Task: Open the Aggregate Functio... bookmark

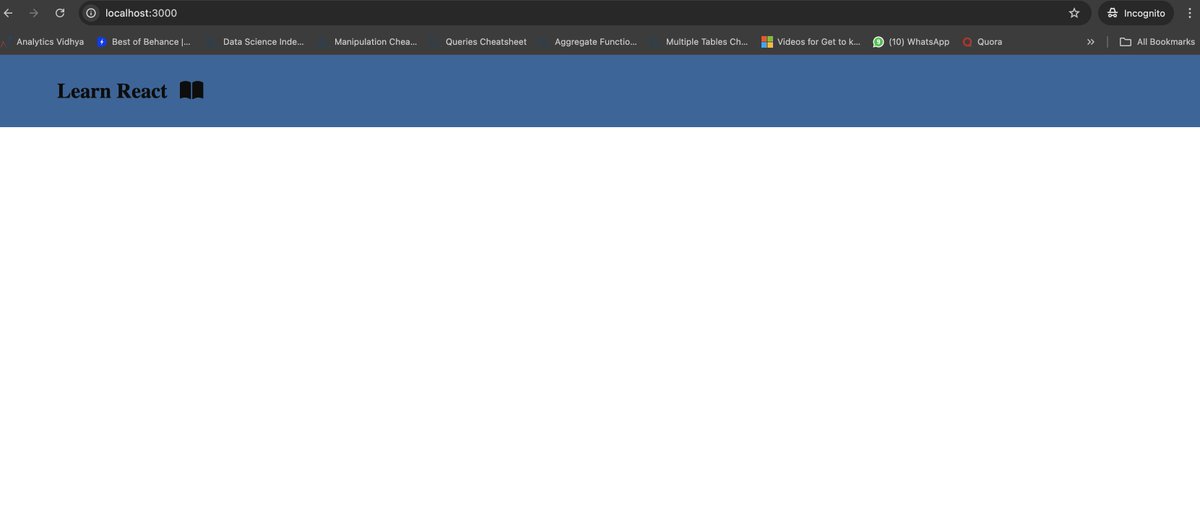Action: click(x=587, y=42)
